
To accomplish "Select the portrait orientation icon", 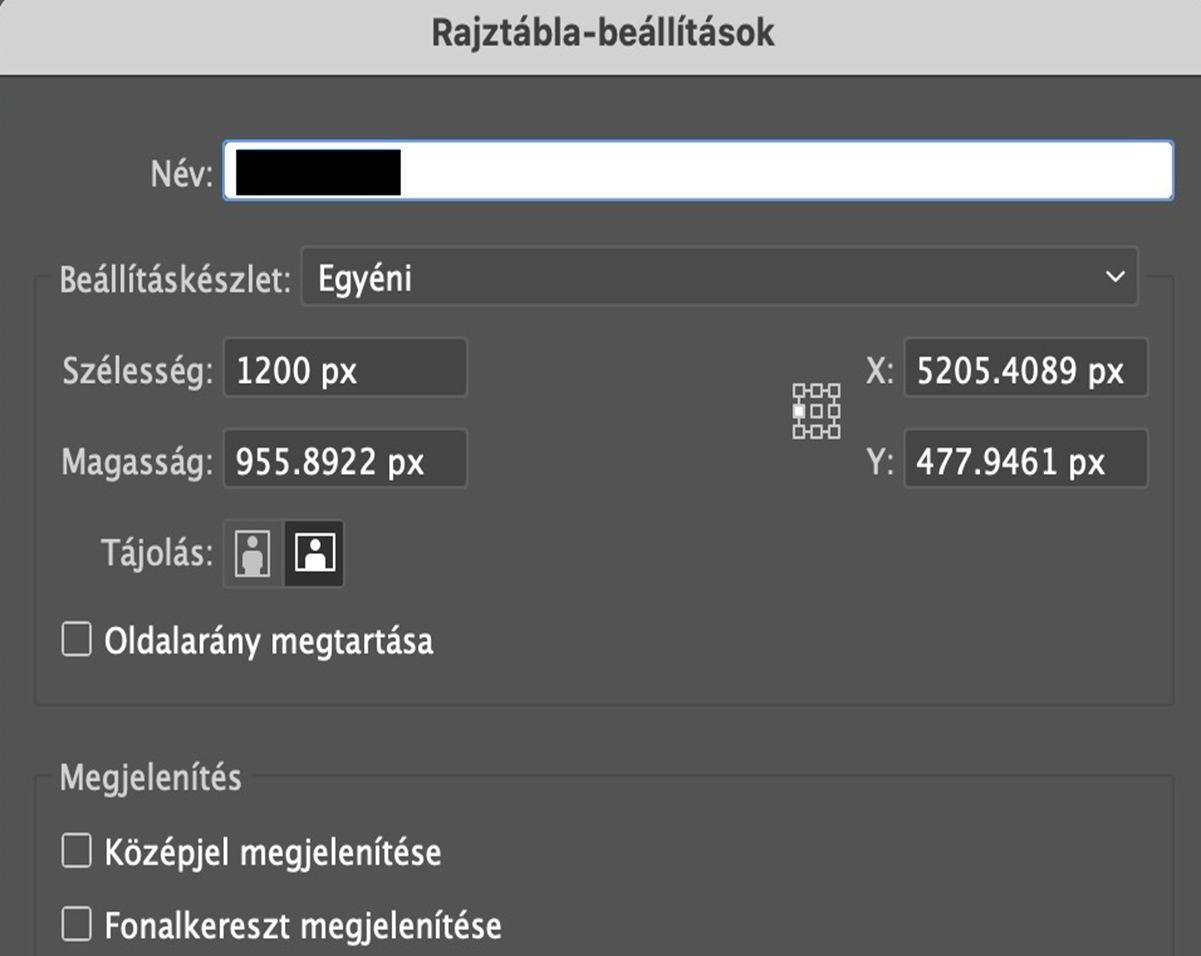I will tap(252, 552).
